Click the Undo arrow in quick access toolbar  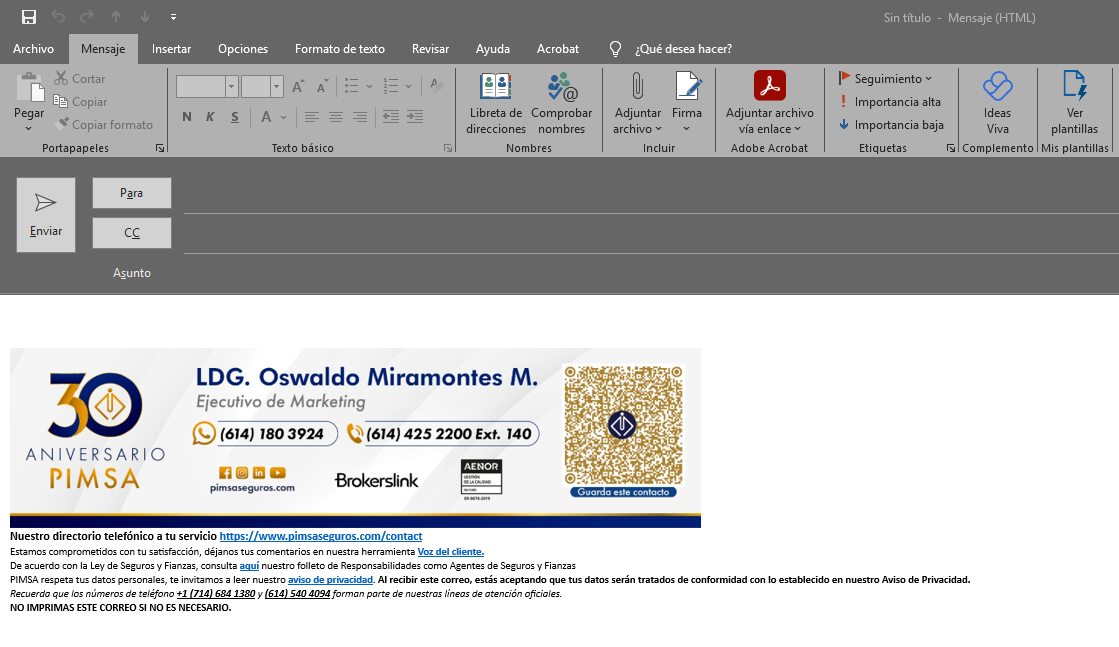click(x=58, y=17)
